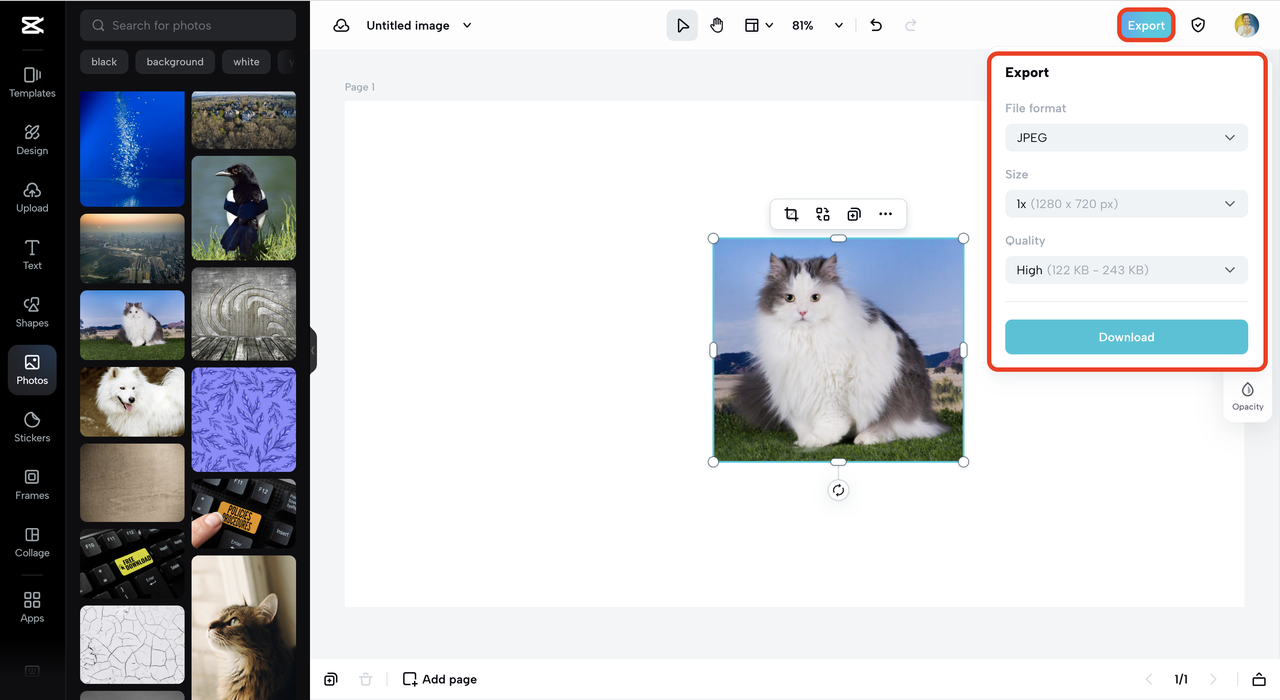Crop the selected cat image
The width and height of the screenshot is (1280, 700).
[791, 214]
